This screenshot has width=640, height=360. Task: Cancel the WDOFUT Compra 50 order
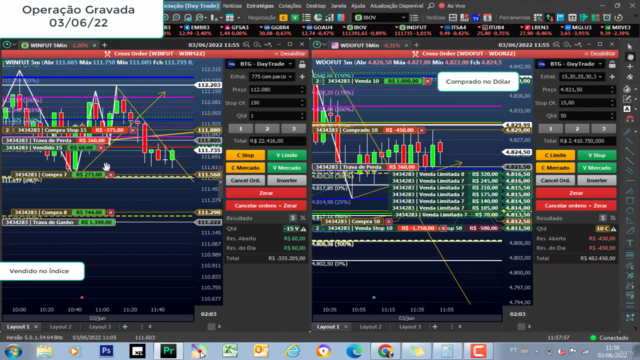tap(389, 221)
